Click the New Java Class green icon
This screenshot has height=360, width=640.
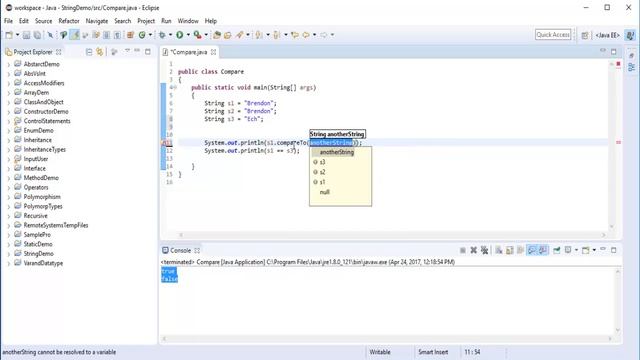(142, 35)
